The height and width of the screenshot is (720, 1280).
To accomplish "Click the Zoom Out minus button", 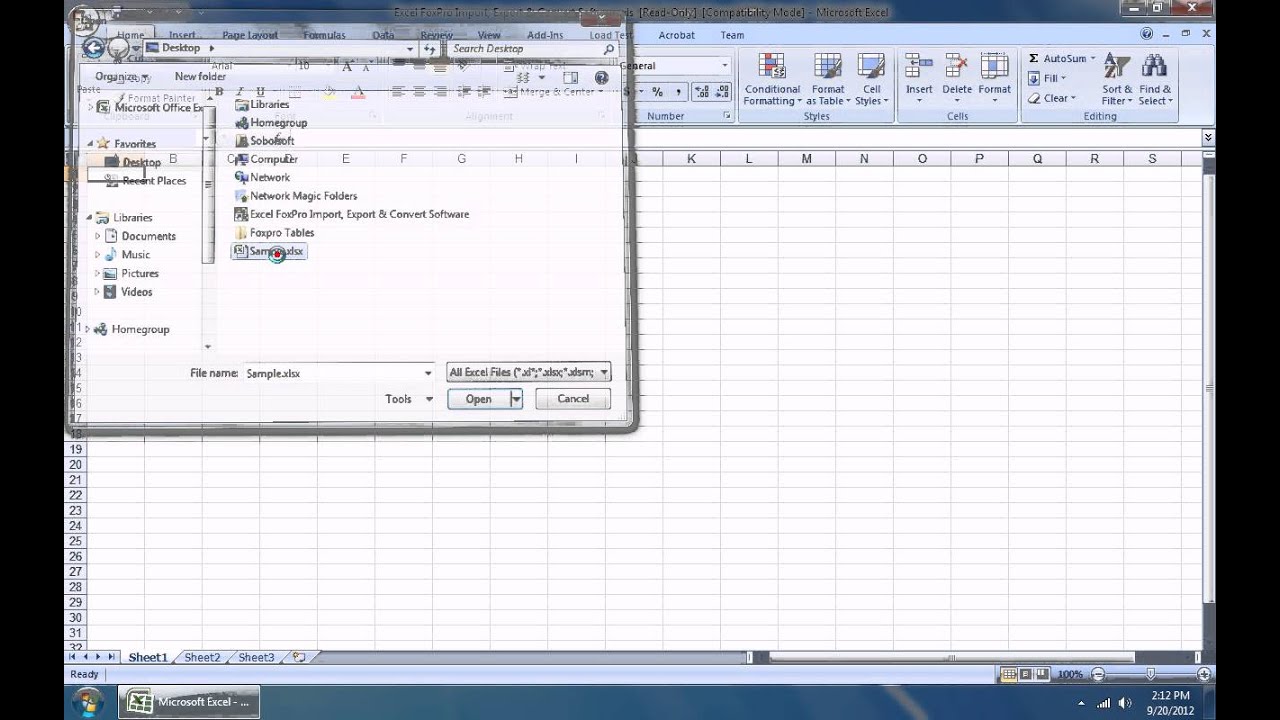I will coord(1098,675).
